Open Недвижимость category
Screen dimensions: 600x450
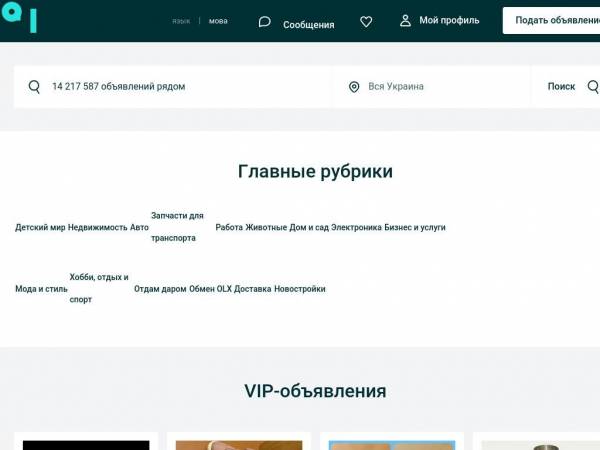tap(98, 227)
